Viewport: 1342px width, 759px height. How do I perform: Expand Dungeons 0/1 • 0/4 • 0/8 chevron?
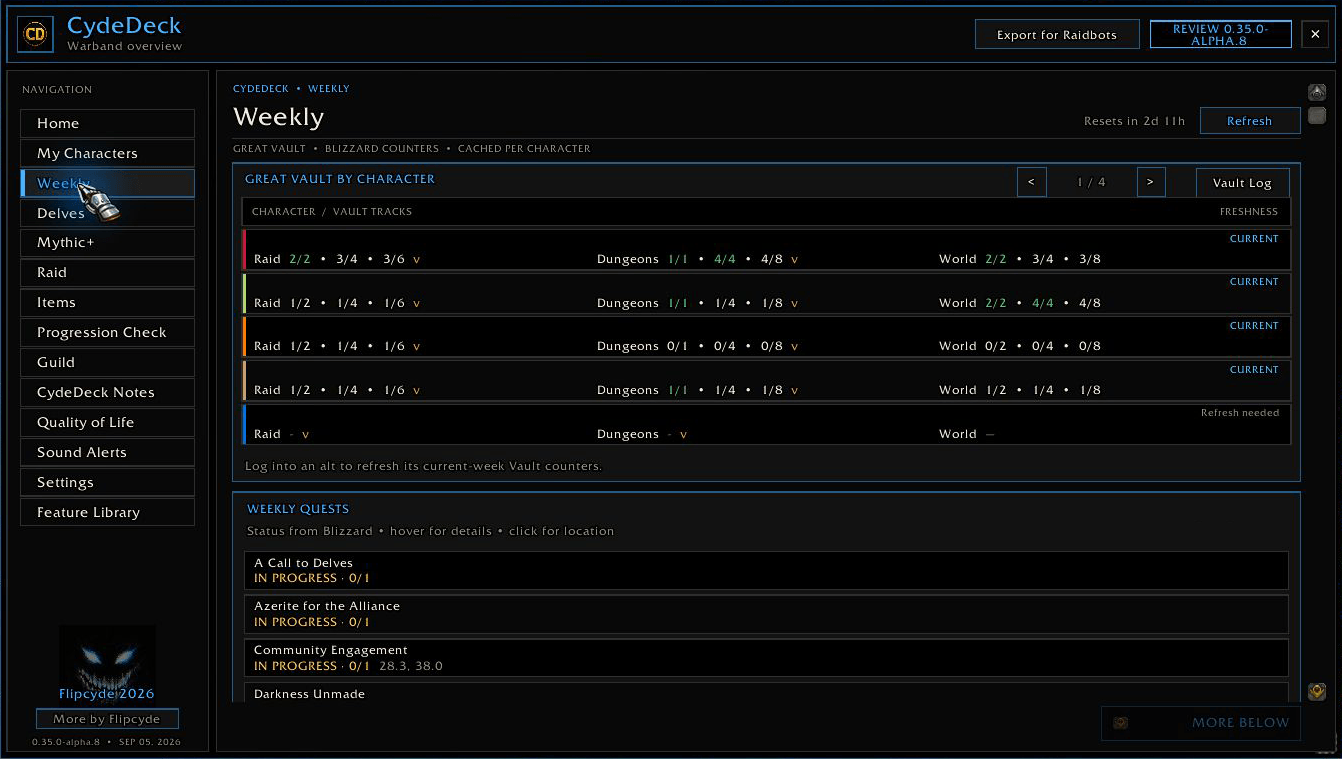pos(795,347)
